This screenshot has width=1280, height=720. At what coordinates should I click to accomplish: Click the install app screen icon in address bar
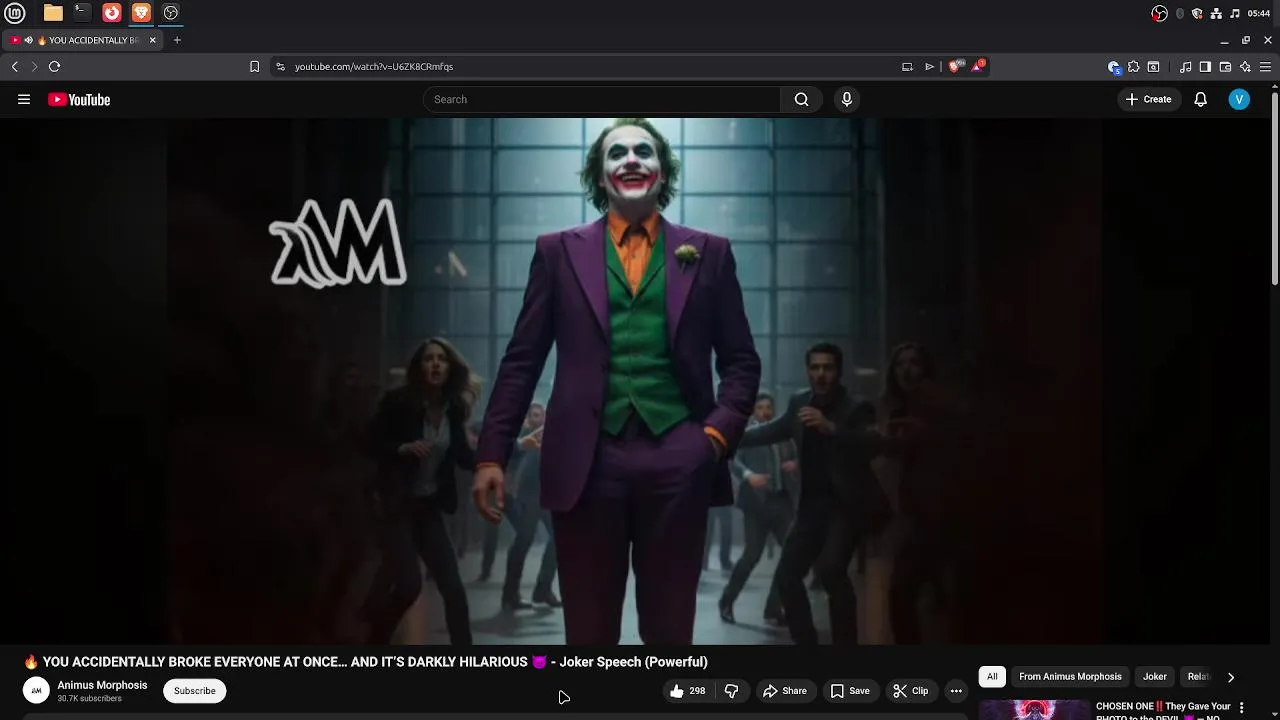pyautogui.click(x=907, y=66)
